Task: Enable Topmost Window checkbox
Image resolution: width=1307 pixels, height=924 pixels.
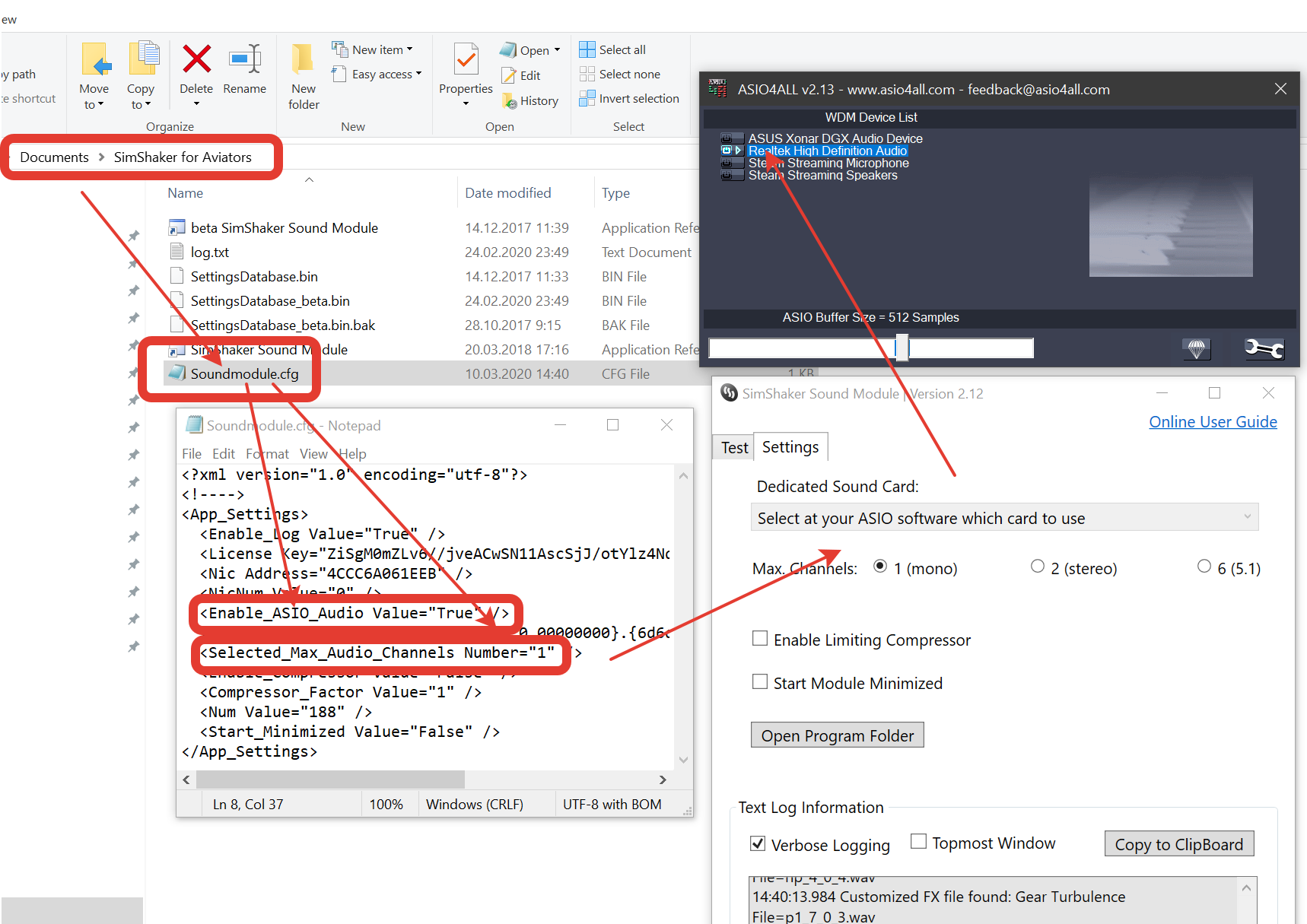Action: pyautogui.click(x=919, y=841)
